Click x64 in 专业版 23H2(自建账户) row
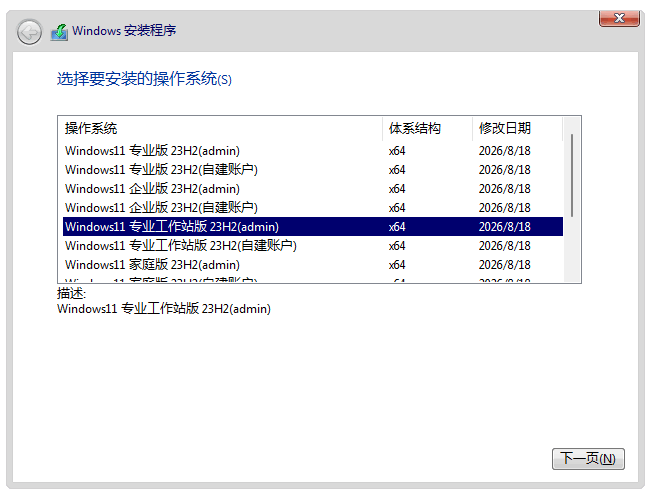The image size is (657, 504). (397, 170)
